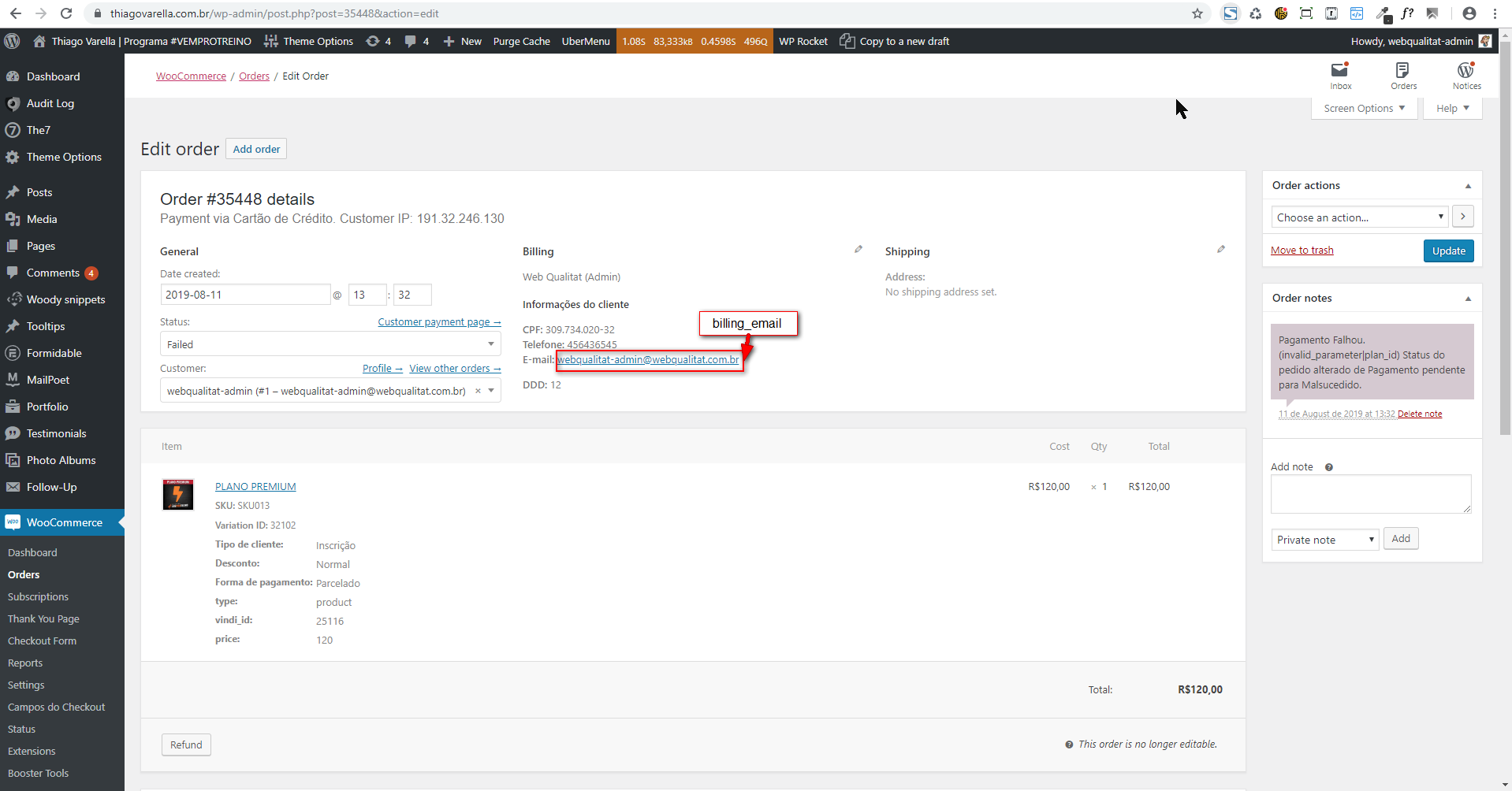1512x791 pixels.
Task: Open WP Rocket in the admin bar
Action: [x=803, y=41]
